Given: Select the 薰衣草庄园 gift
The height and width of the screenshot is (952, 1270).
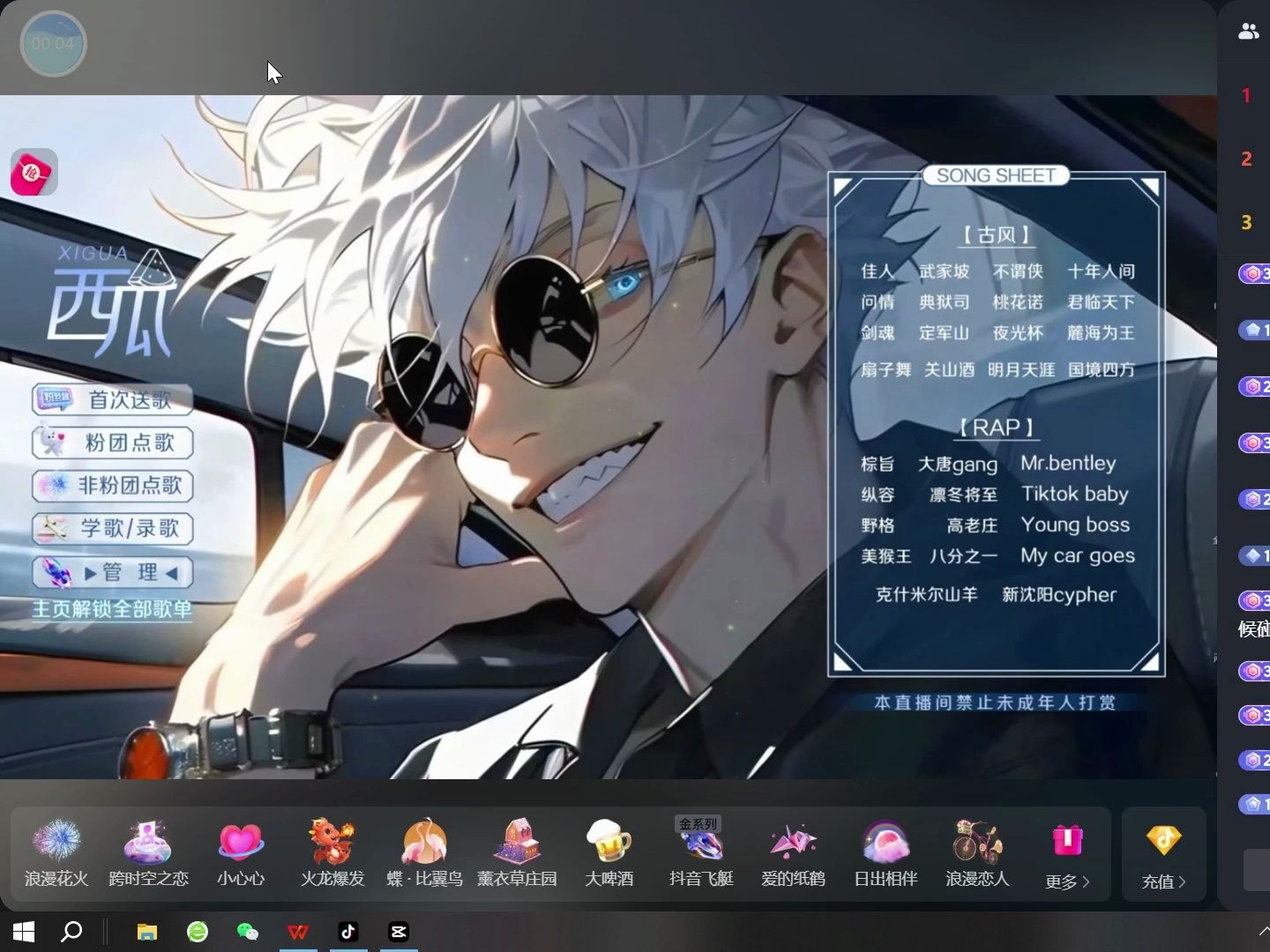Looking at the screenshot, I should [517, 852].
